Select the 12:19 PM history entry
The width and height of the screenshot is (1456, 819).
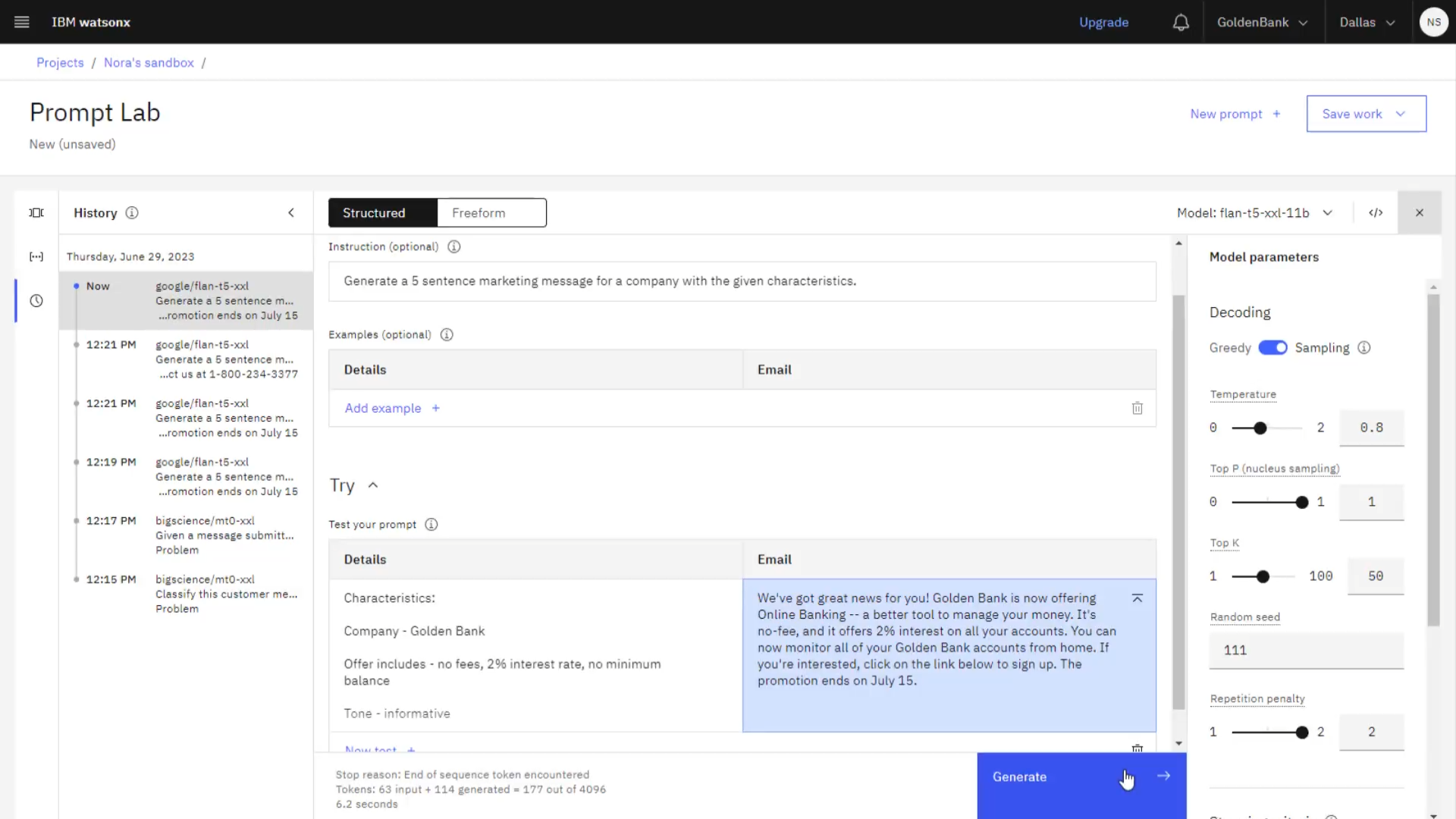point(187,477)
